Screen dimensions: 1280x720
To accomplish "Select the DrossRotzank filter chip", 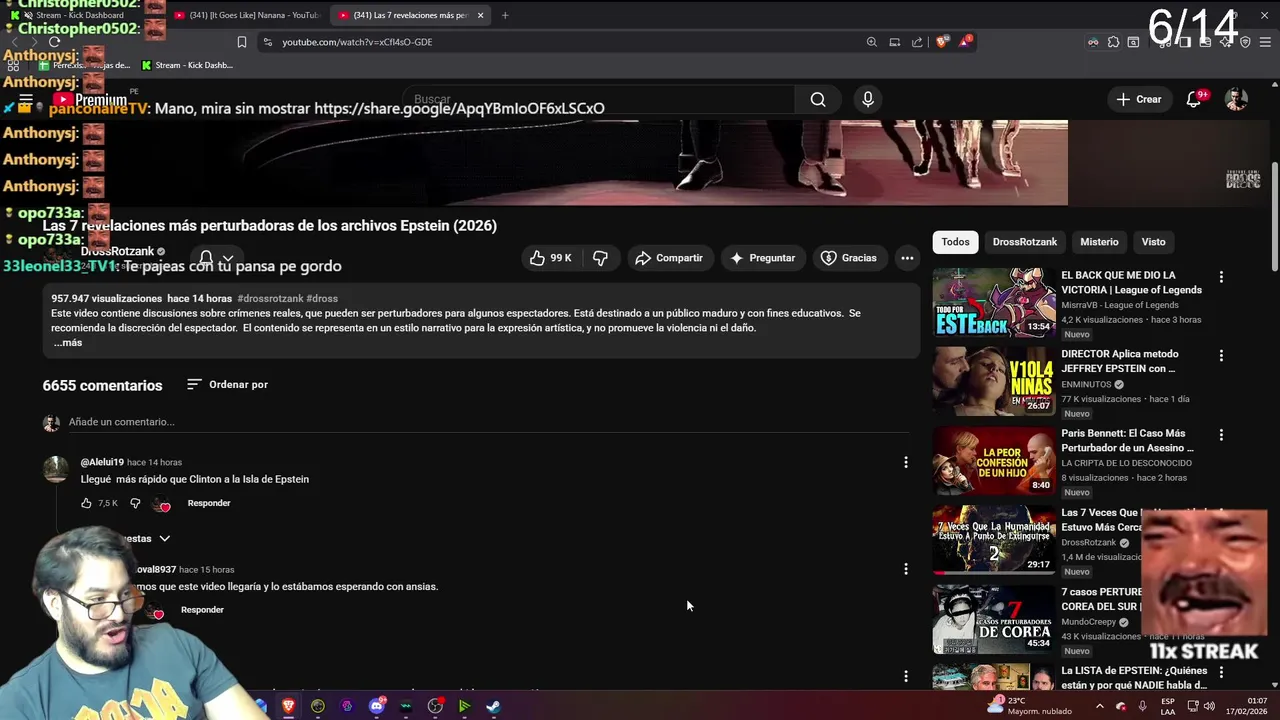I will pyautogui.click(x=1024, y=242).
